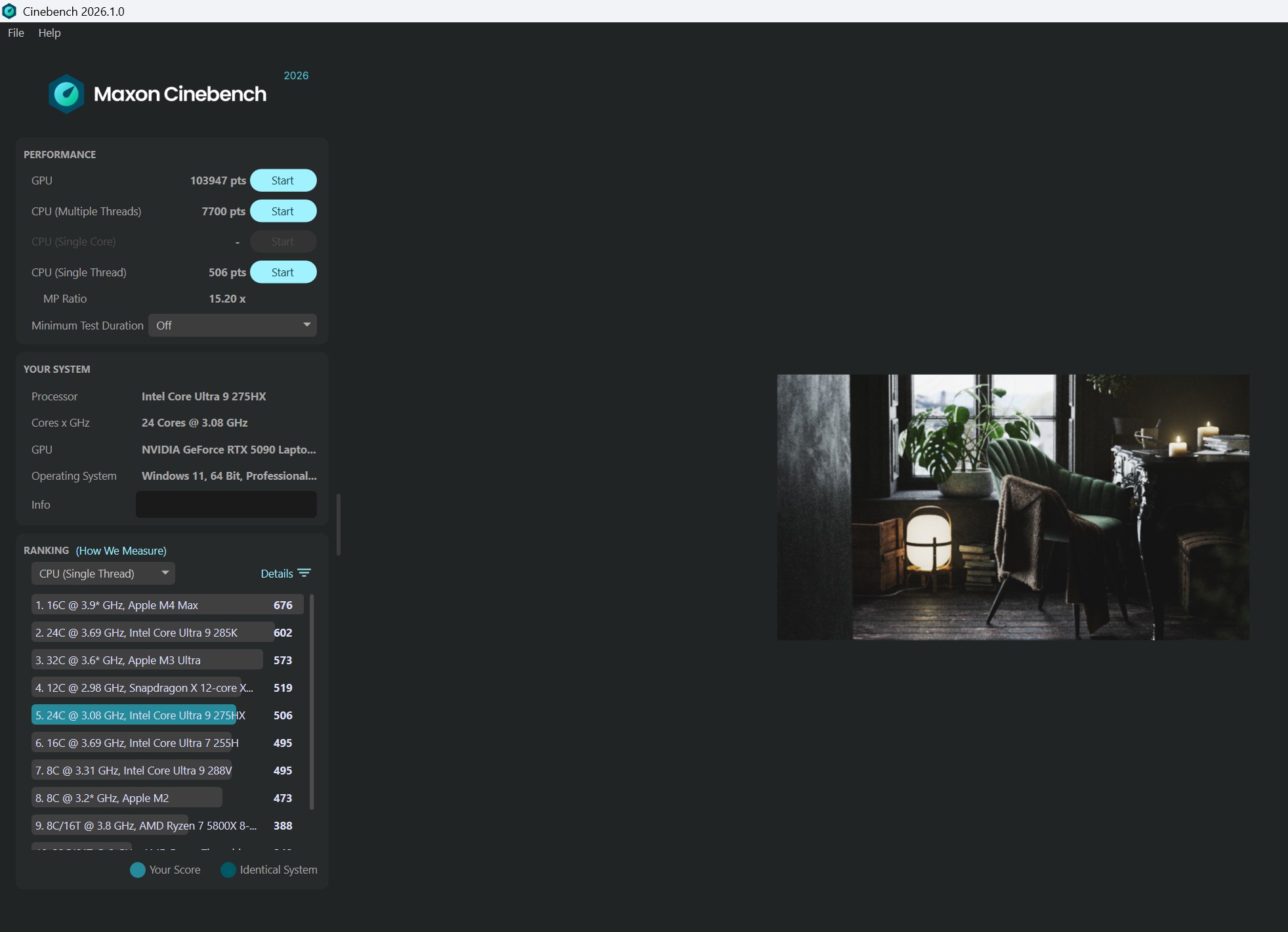Click the ranking list vertical scrollbar

[312, 701]
